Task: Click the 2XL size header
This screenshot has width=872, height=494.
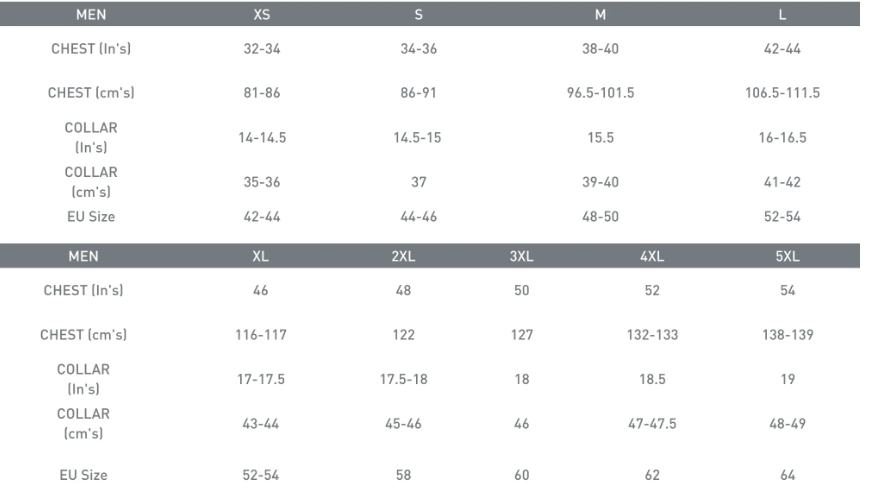Action: pos(403,256)
